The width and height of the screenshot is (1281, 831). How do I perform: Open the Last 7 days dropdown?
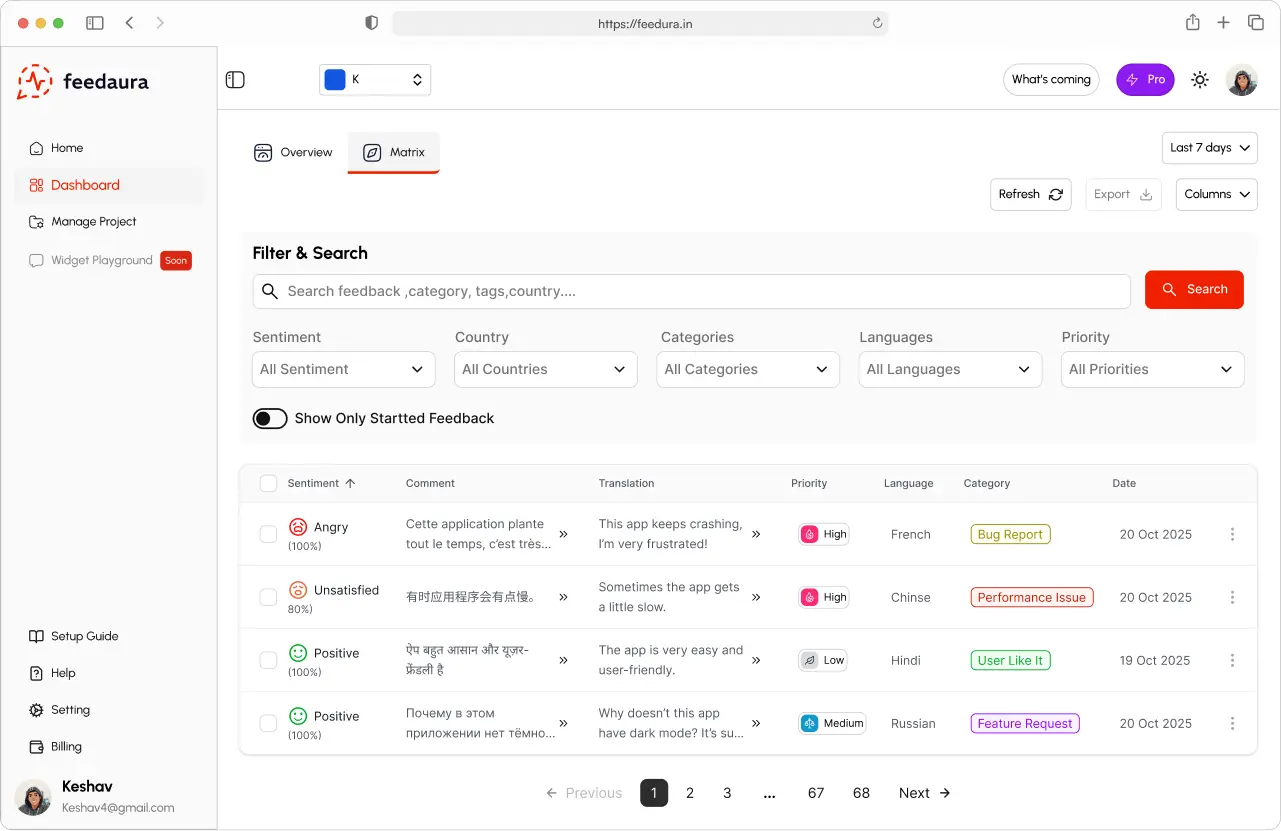pyautogui.click(x=1209, y=147)
